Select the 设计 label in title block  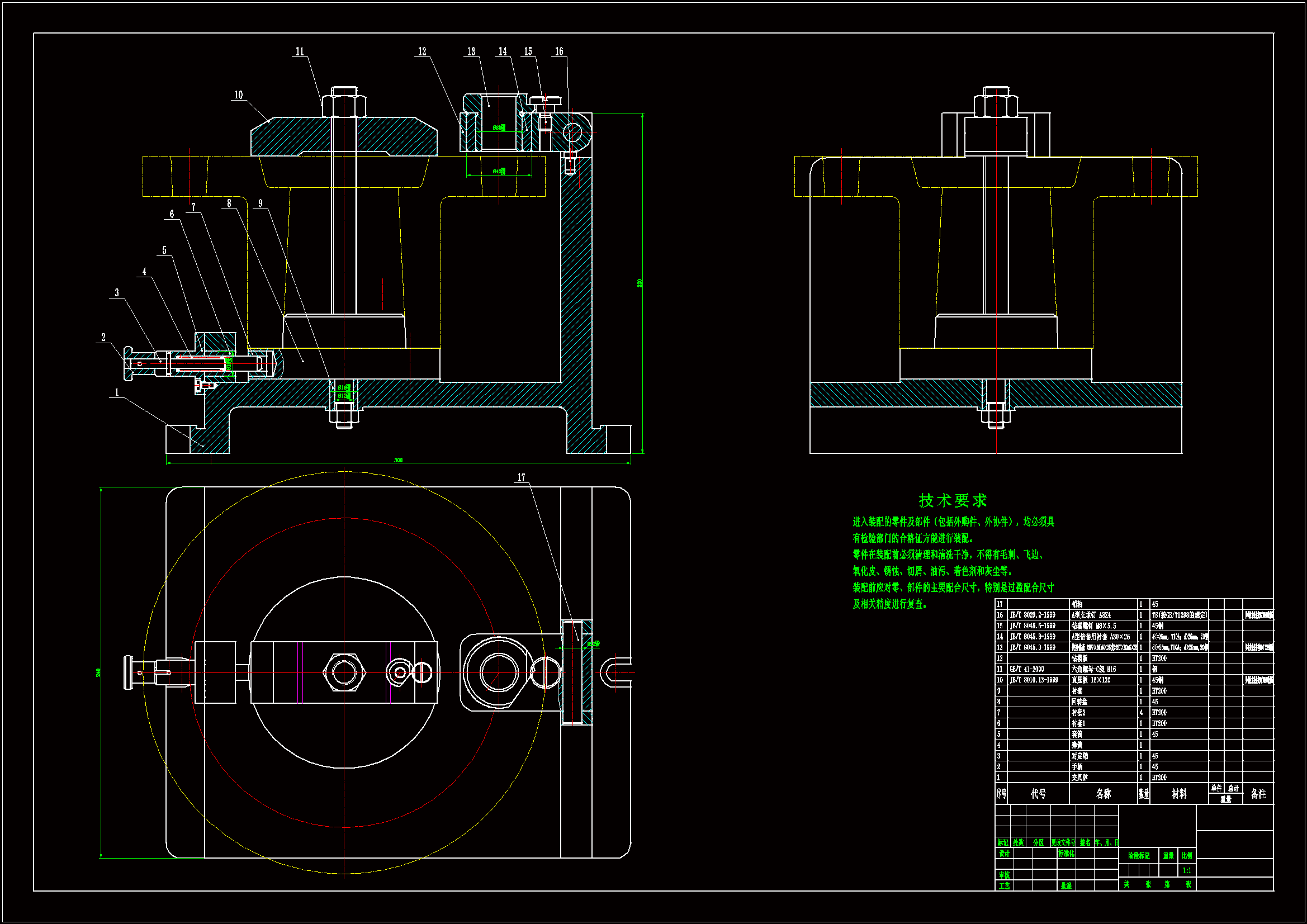[1003, 854]
